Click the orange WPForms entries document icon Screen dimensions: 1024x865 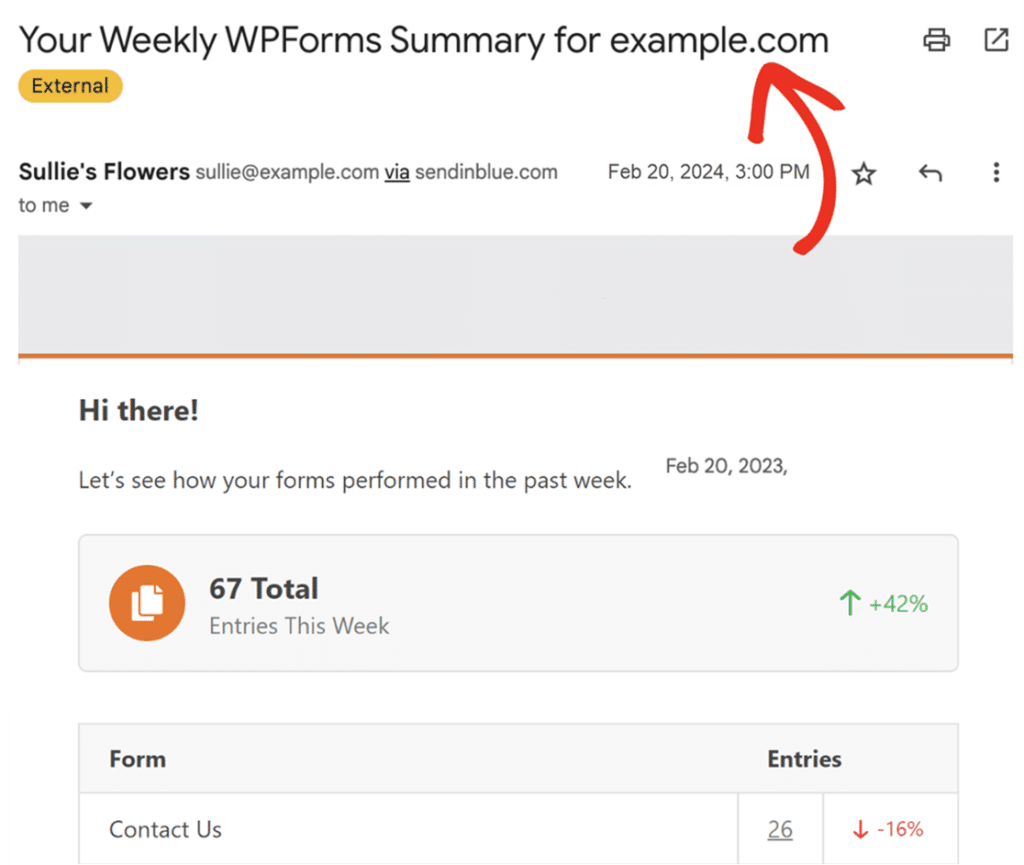(146, 603)
